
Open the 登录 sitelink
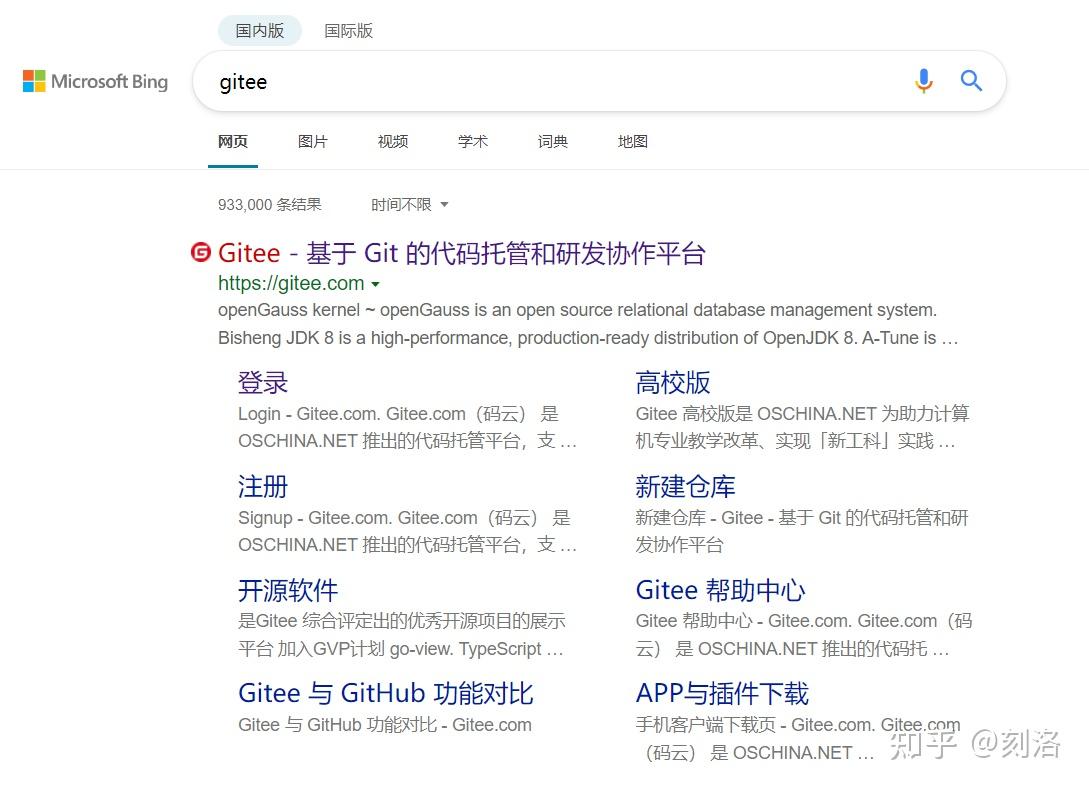(263, 383)
